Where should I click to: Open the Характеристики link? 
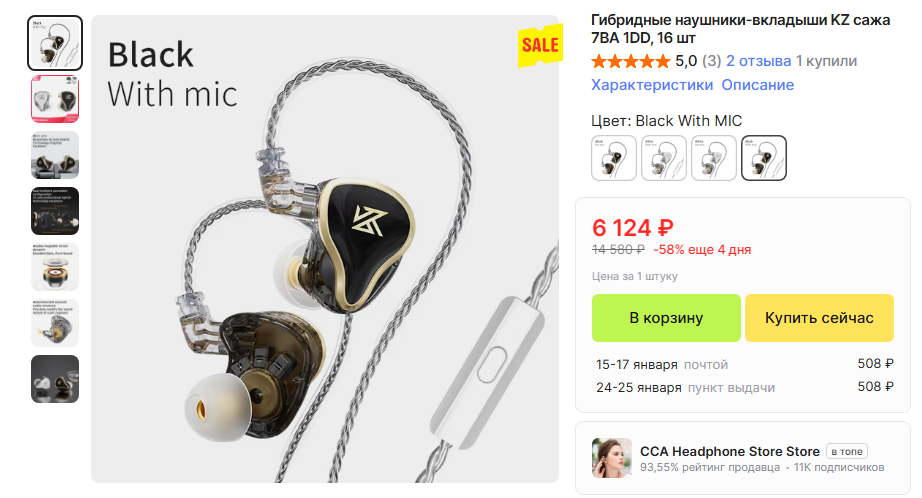pos(652,85)
